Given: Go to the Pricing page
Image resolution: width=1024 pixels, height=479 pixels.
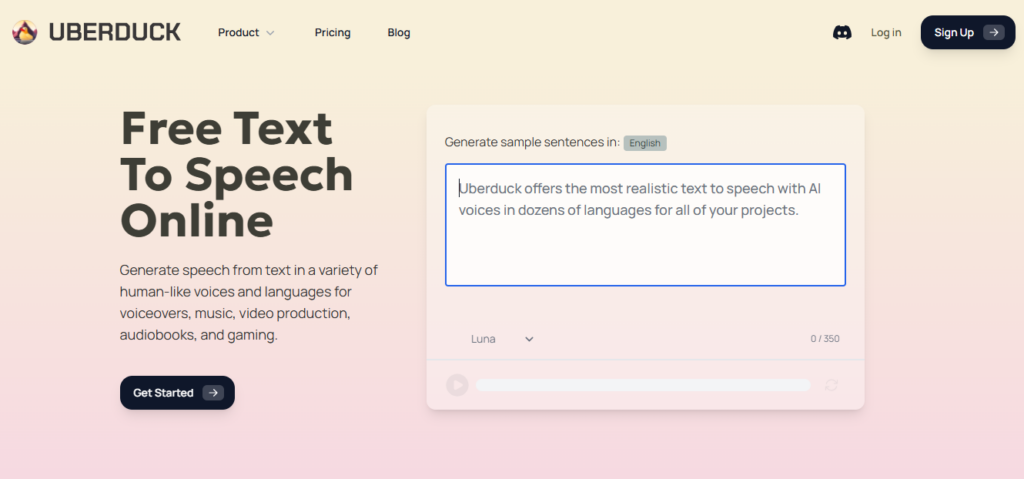Looking at the screenshot, I should tap(332, 33).
